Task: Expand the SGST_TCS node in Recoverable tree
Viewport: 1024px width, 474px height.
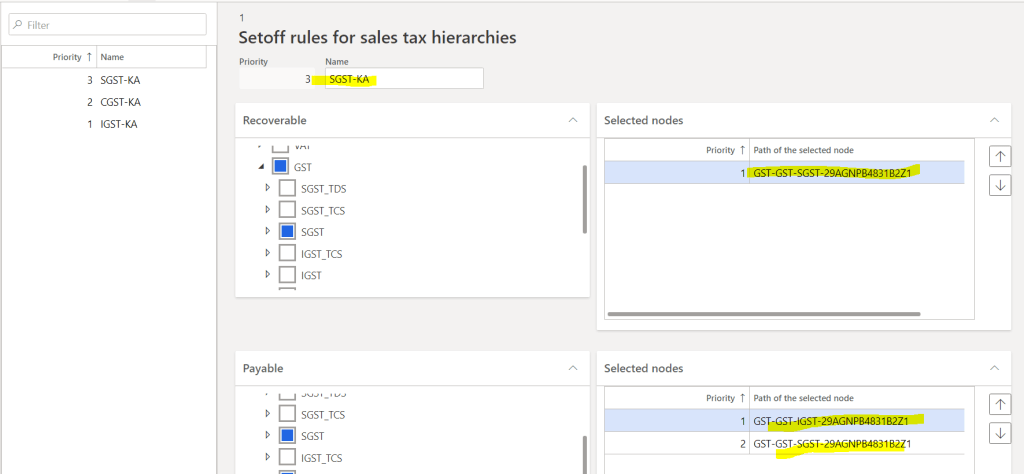Action: (267, 210)
